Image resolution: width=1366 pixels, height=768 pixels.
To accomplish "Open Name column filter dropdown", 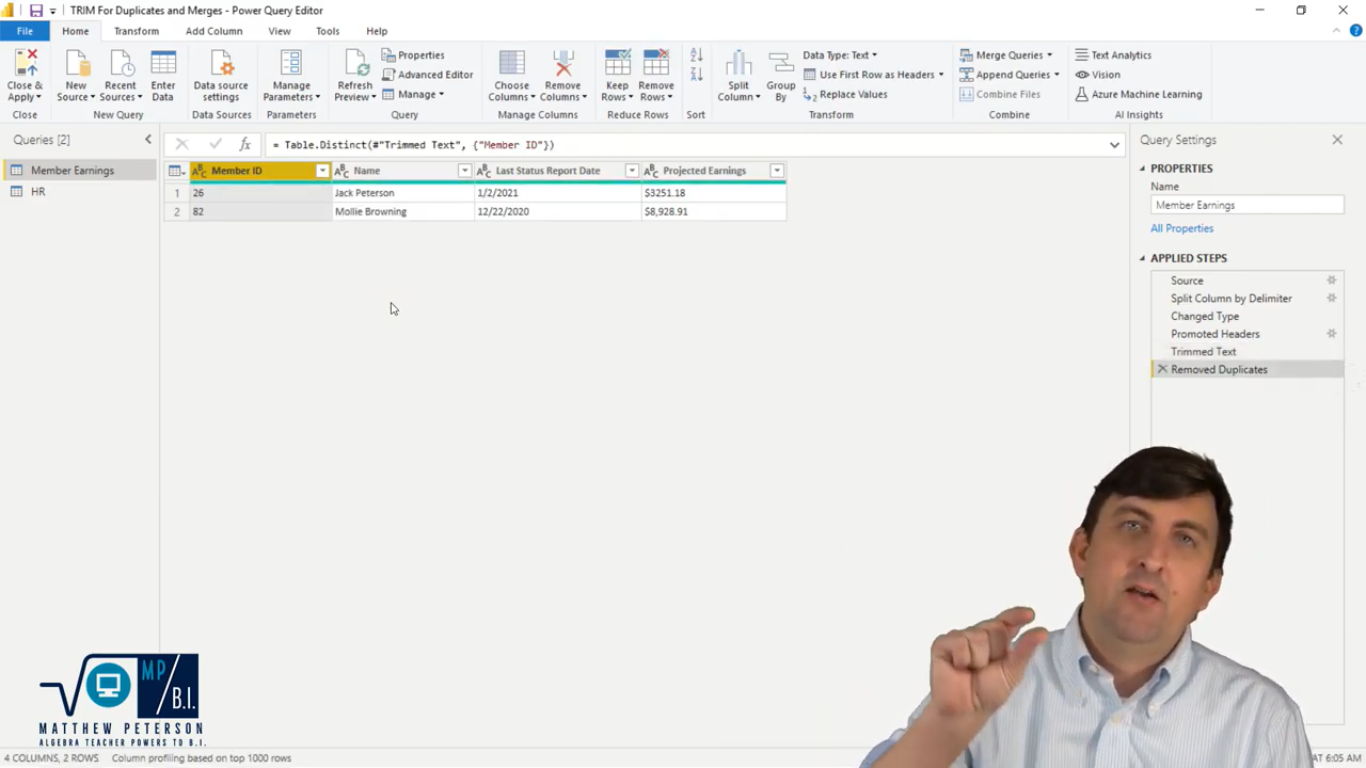I will coord(464,171).
